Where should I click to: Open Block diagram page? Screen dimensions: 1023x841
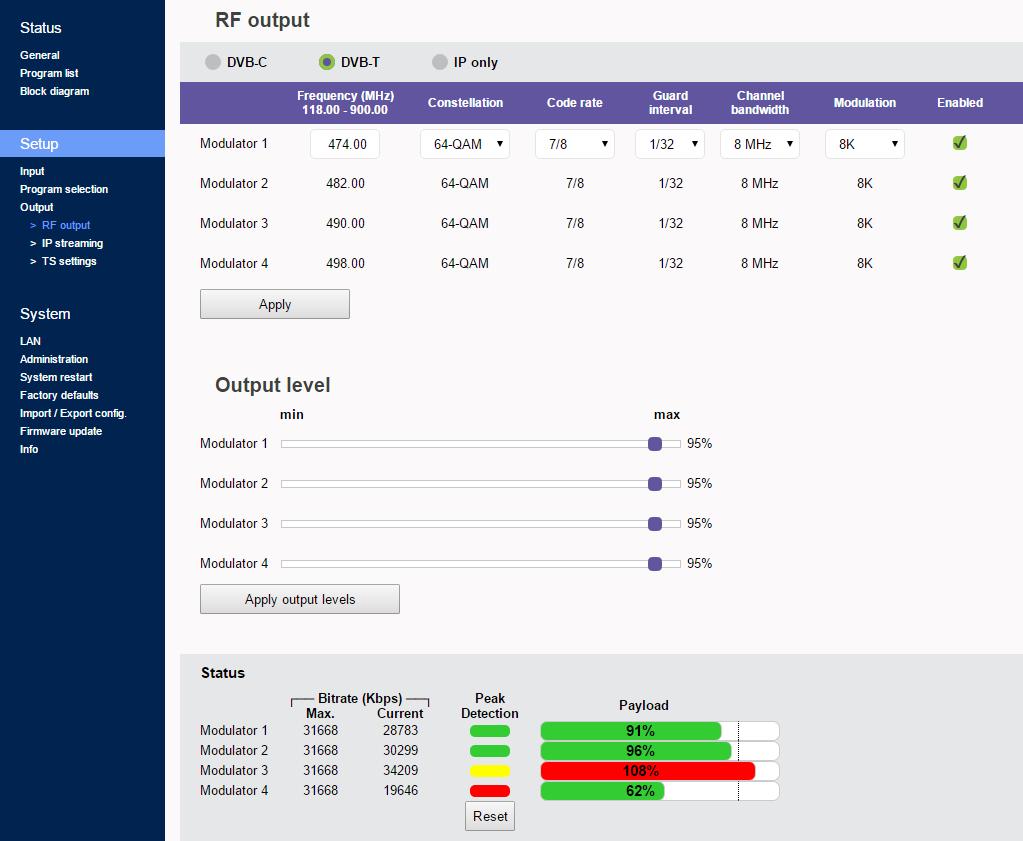pos(55,91)
